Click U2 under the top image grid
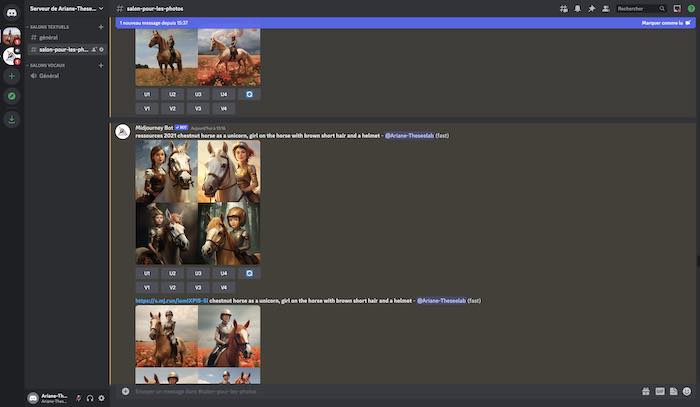This screenshot has height=407, width=700. tap(172, 94)
